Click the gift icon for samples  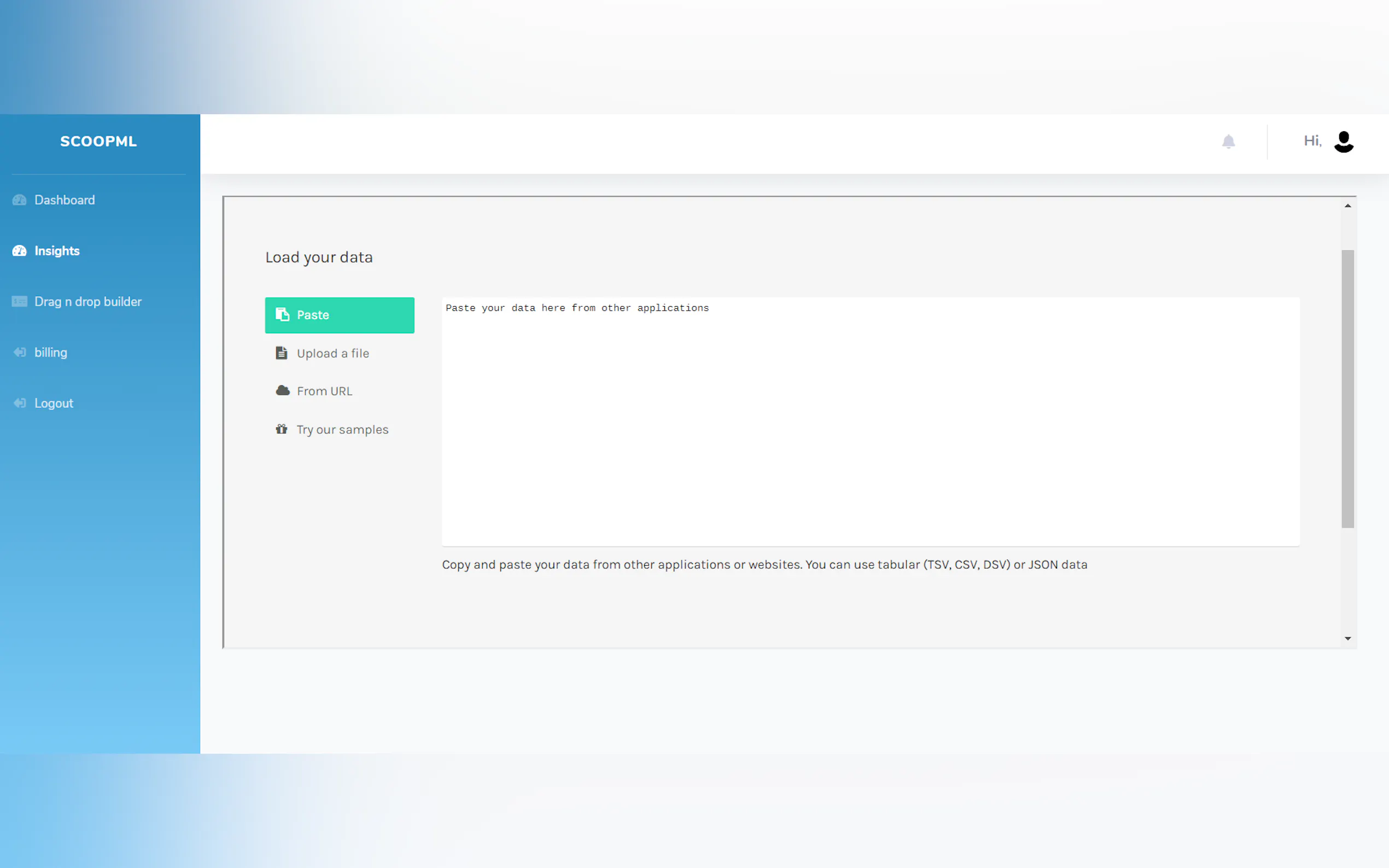tap(282, 430)
